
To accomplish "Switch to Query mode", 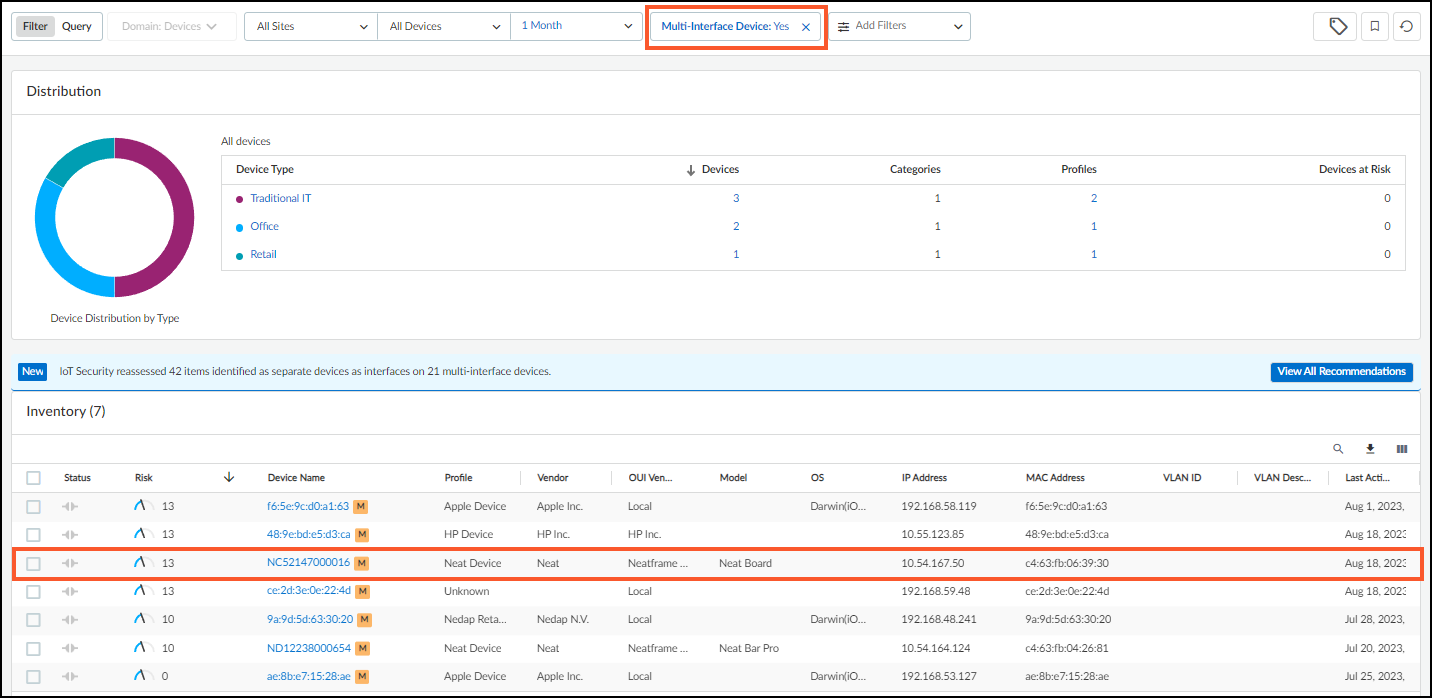I will pyautogui.click(x=77, y=27).
